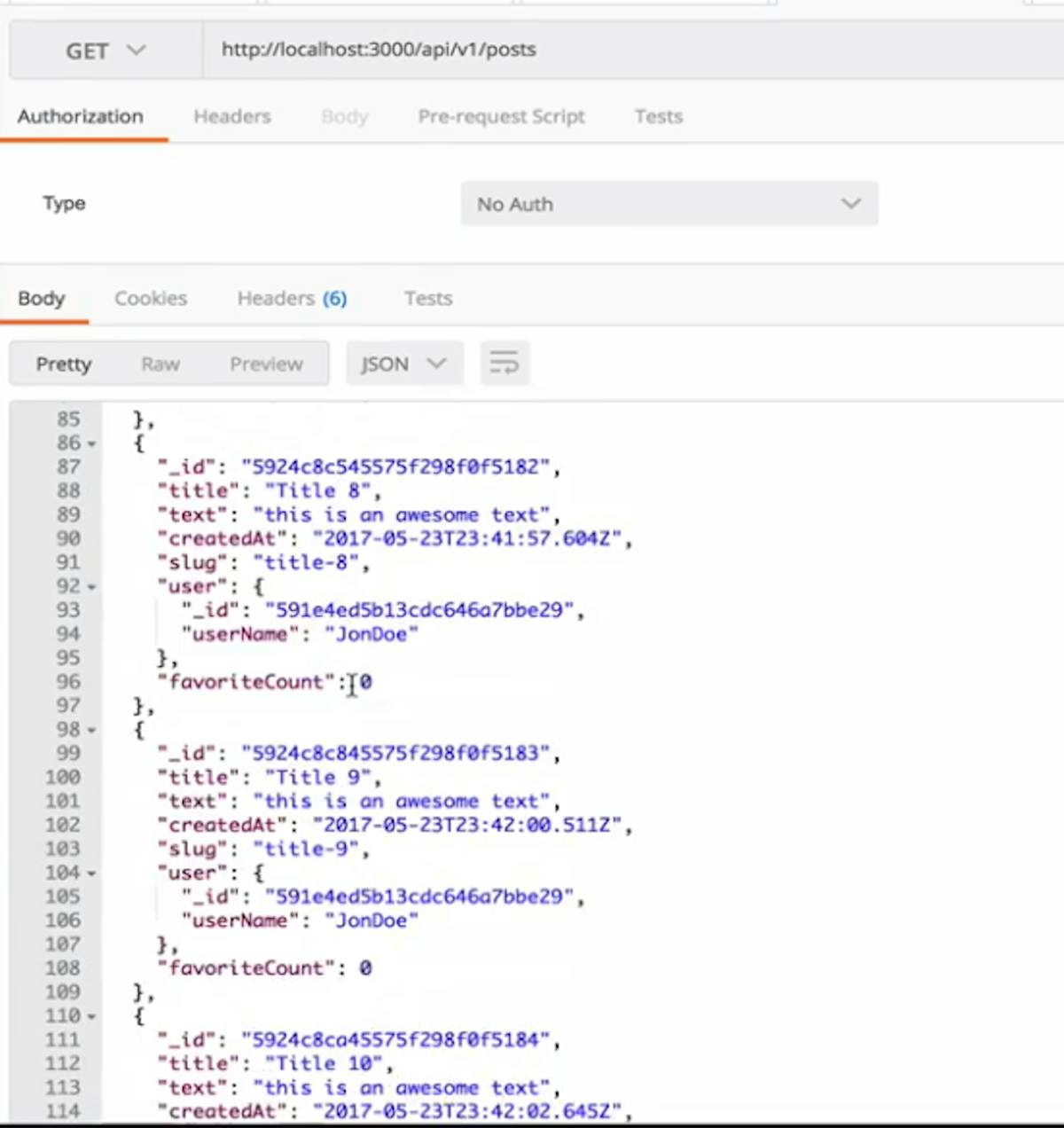This screenshot has height=1128, width=1064.
Task: Select the response Body tab
Action: (x=42, y=299)
